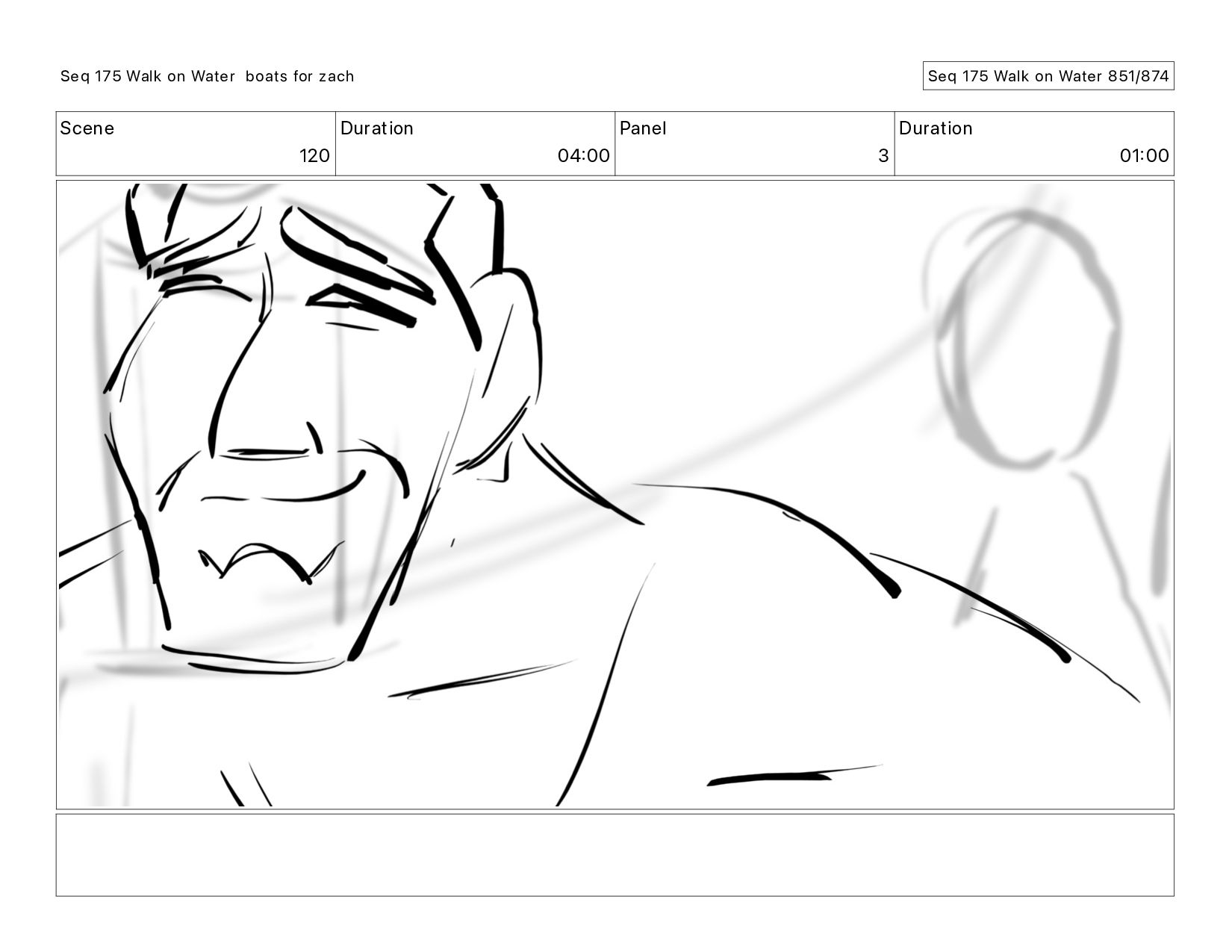Click the scene number "120"
Image resolution: width=1232 pixels, height=952 pixels.
click(x=314, y=155)
